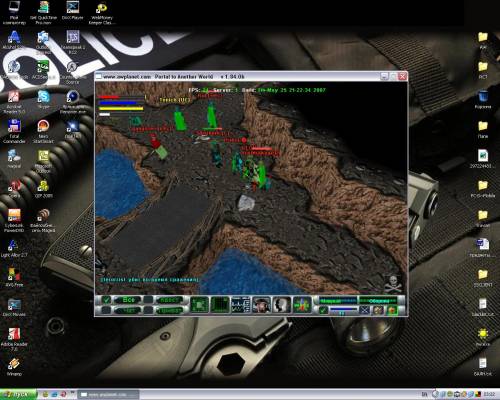Toggle the empty checkbox below the Все checkmark
This screenshot has width=500, height=400.
(x=106, y=310)
